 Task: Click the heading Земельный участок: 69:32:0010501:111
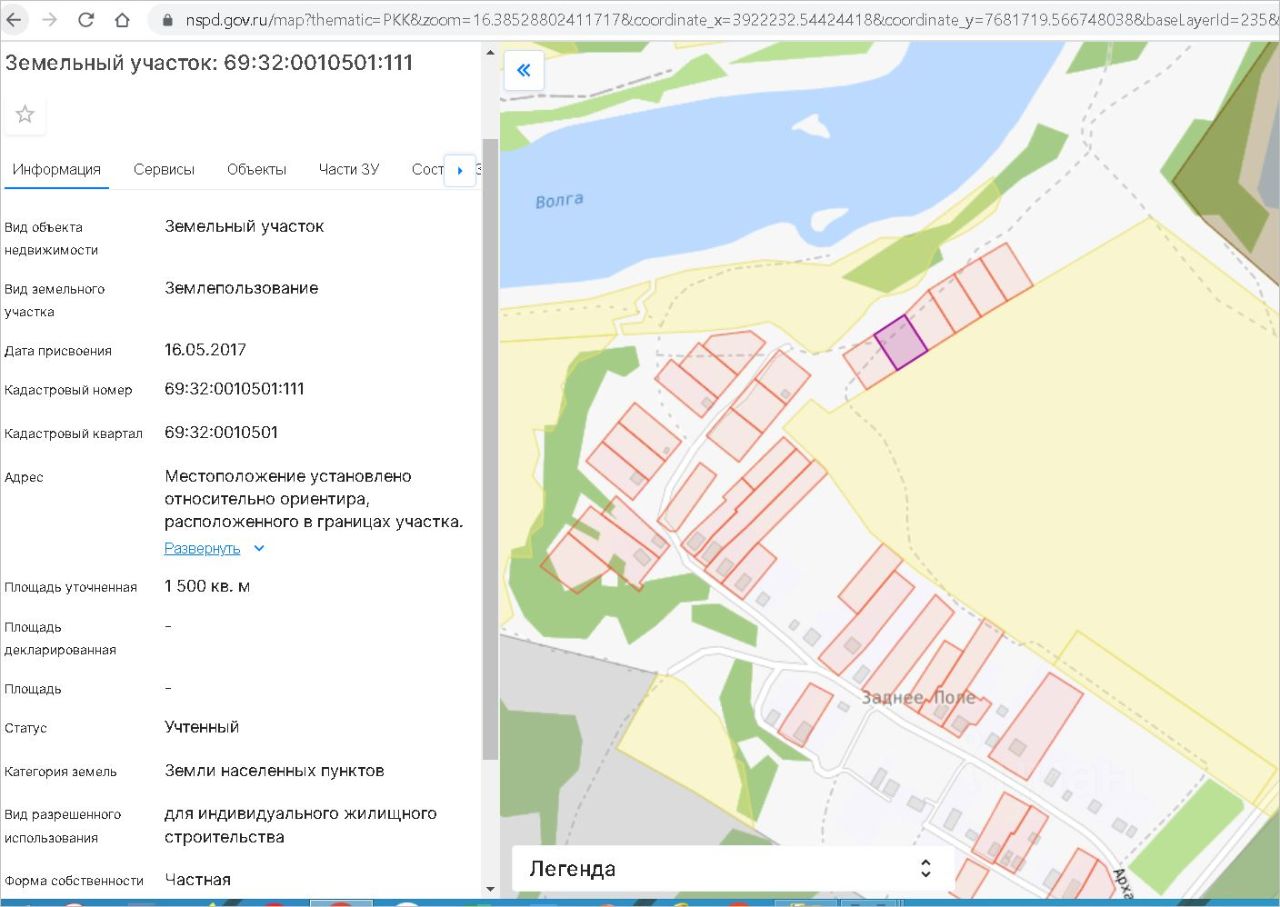(x=209, y=63)
